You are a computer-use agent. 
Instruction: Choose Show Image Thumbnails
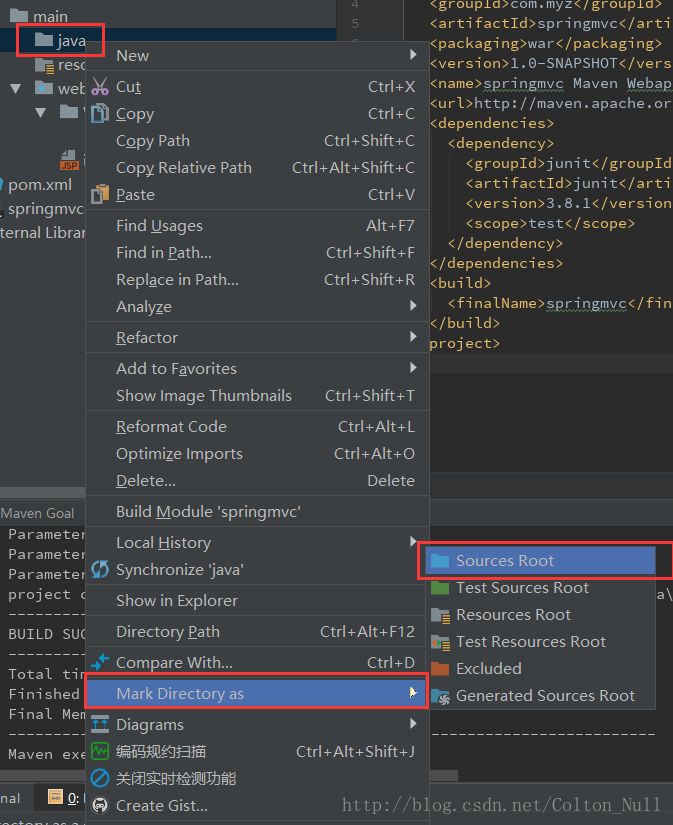[x=257, y=395]
